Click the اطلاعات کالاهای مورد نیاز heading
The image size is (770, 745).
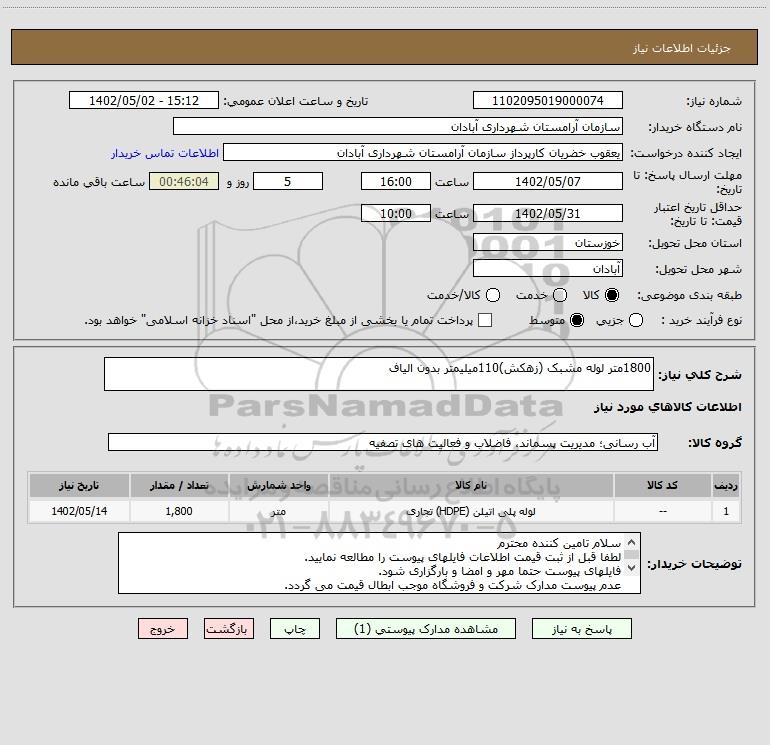(668, 407)
